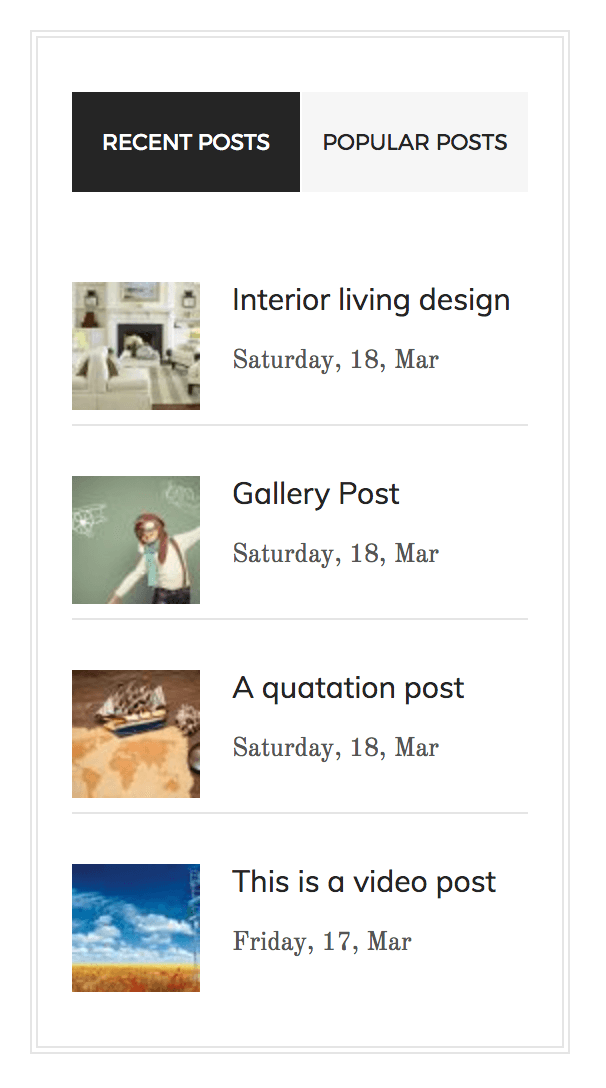Open the living room interior thumbnail
Viewport: 606px width, 1088px height.
point(136,346)
